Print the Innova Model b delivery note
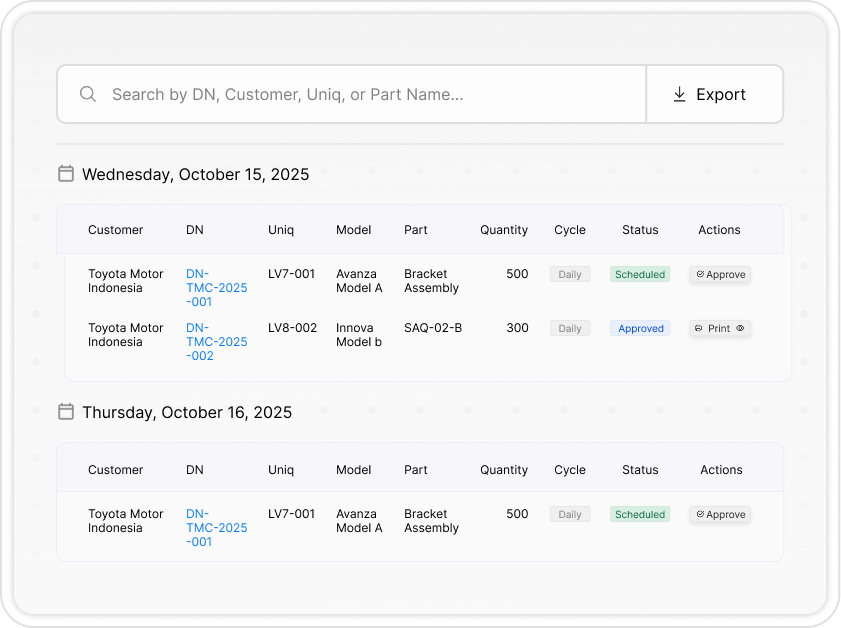841x628 pixels. click(719, 328)
